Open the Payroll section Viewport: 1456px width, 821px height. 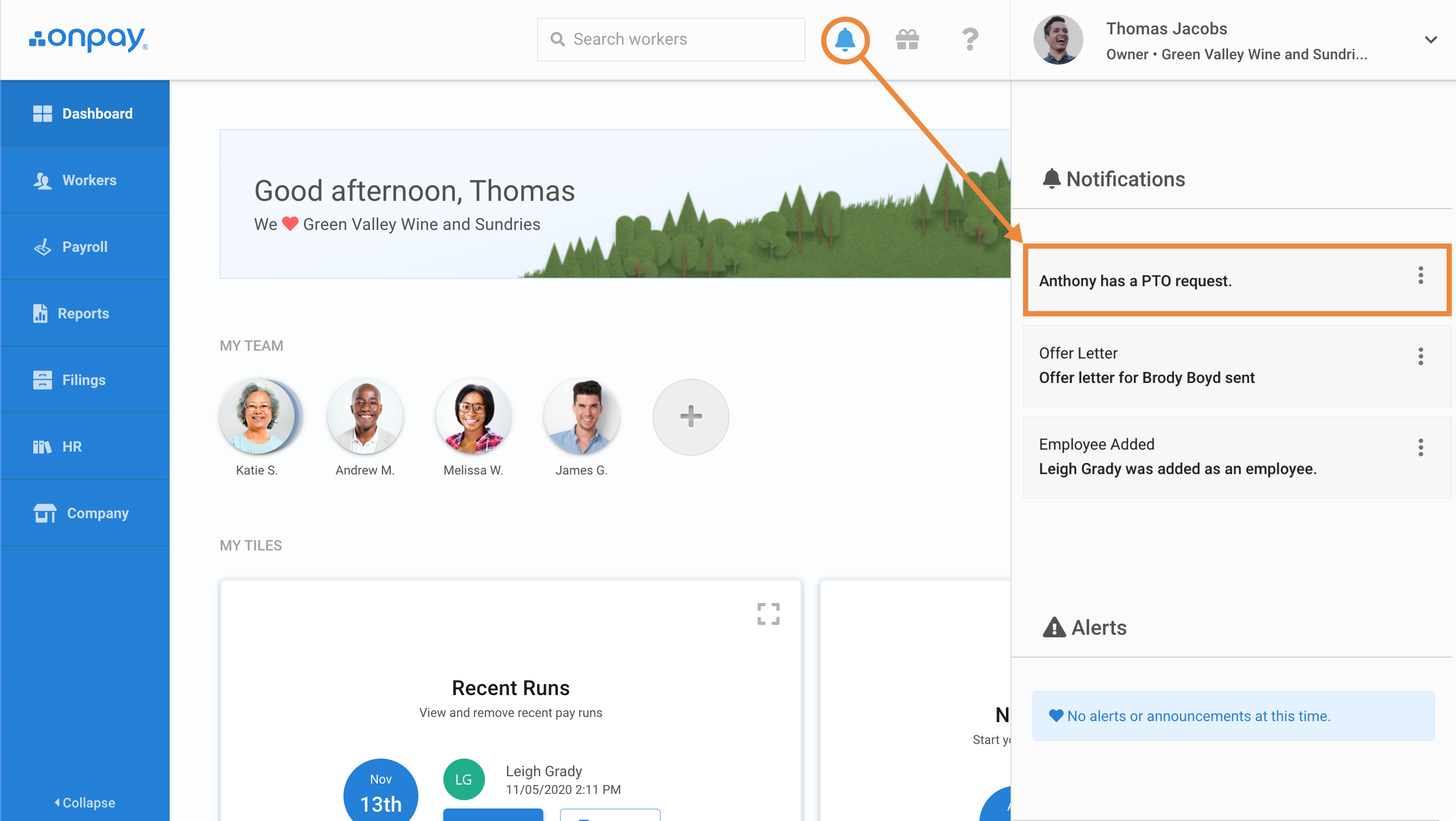85,247
